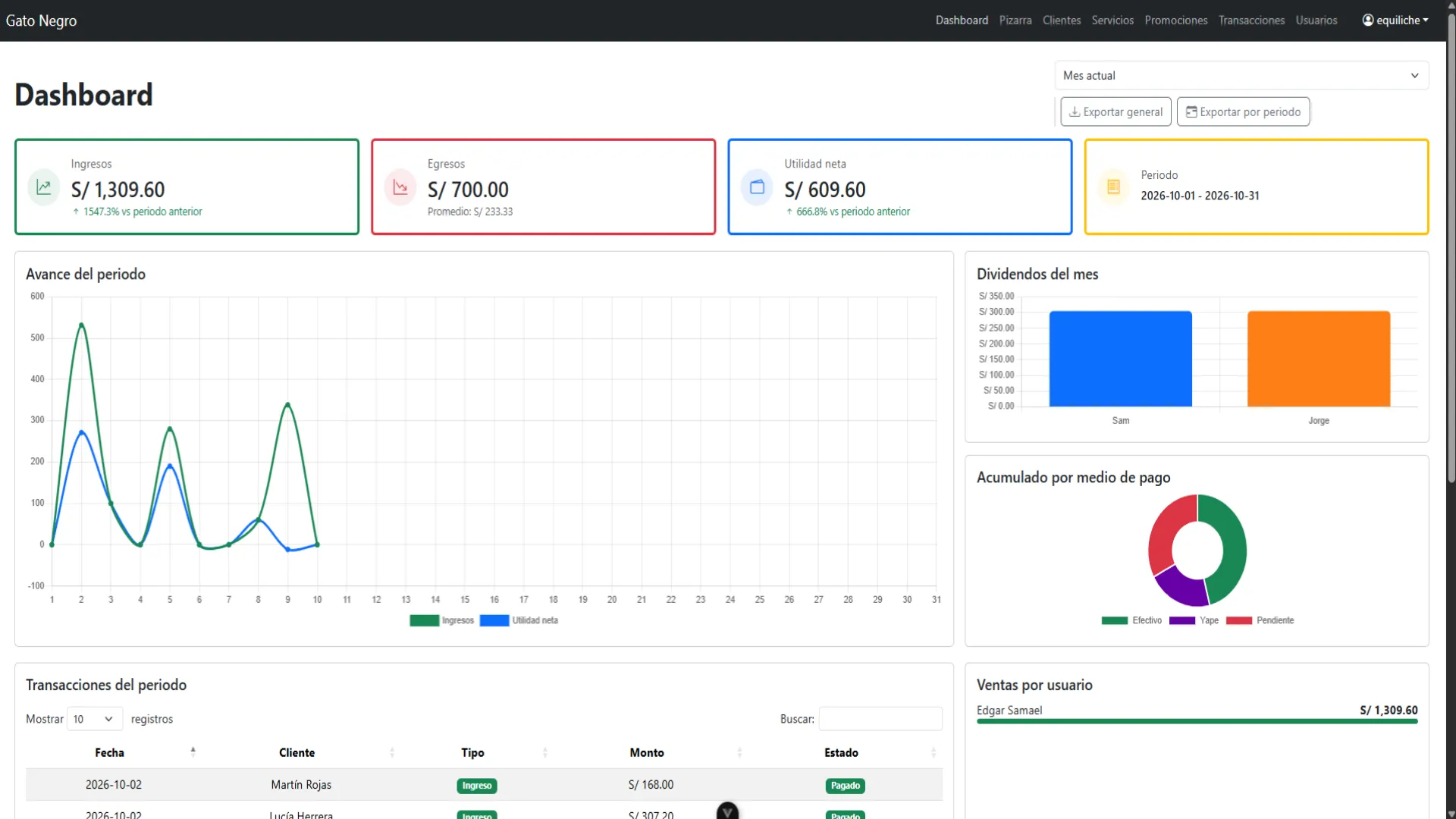The image size is (1456, 819).
Task: Open Usuarios from the navbar
Action: pos(1316,20)
